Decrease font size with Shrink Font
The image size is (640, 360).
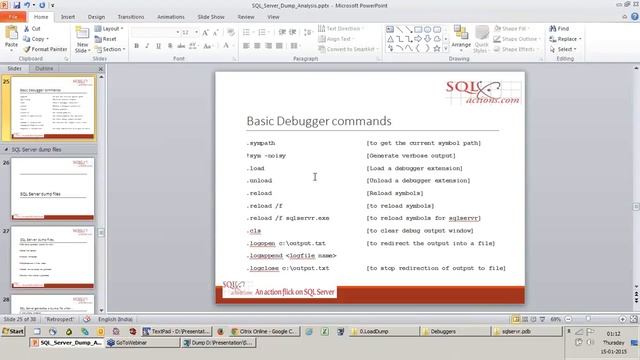coord(216,32)
